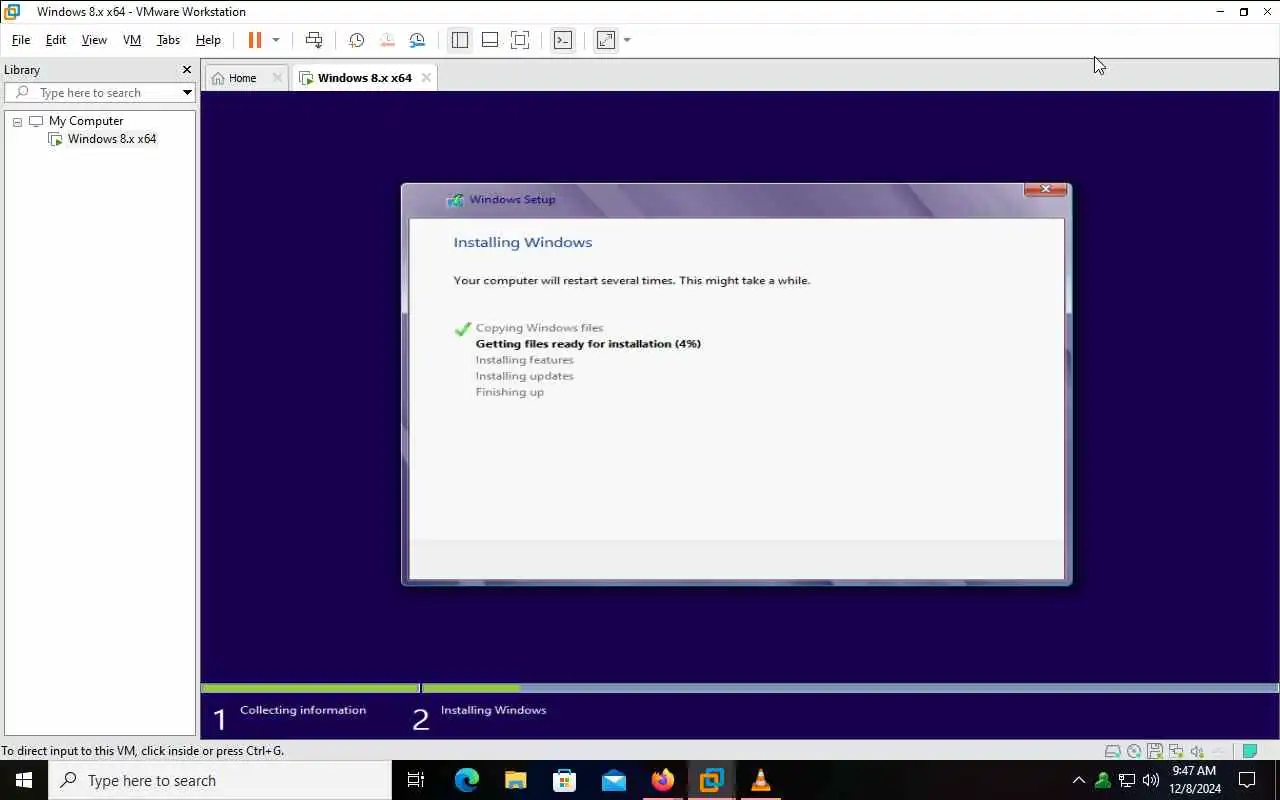1280x800 pixels.
Task: Send Ctrl+Alt+Del to the virtual machine
Action: 314,40
